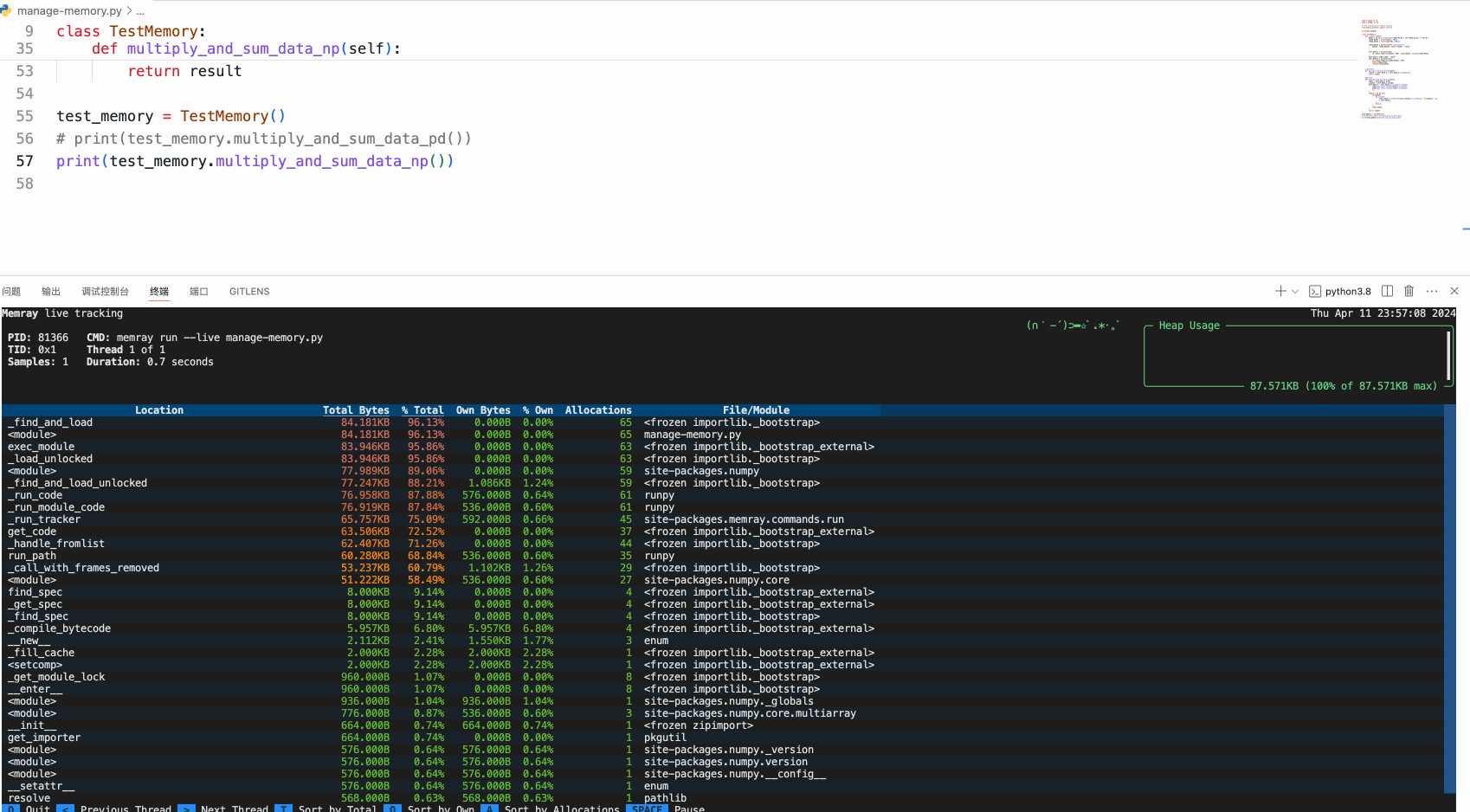Split the terminal panel
1470x812 pixels.
coord(1387,291)
